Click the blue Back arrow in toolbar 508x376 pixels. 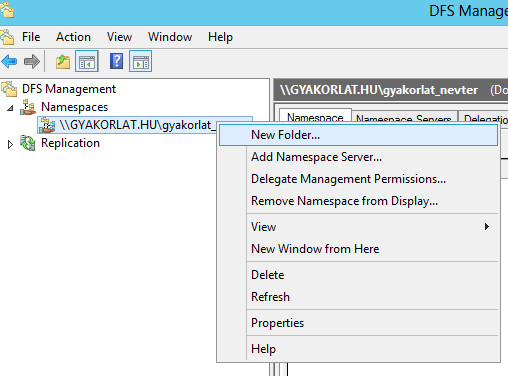9,62
